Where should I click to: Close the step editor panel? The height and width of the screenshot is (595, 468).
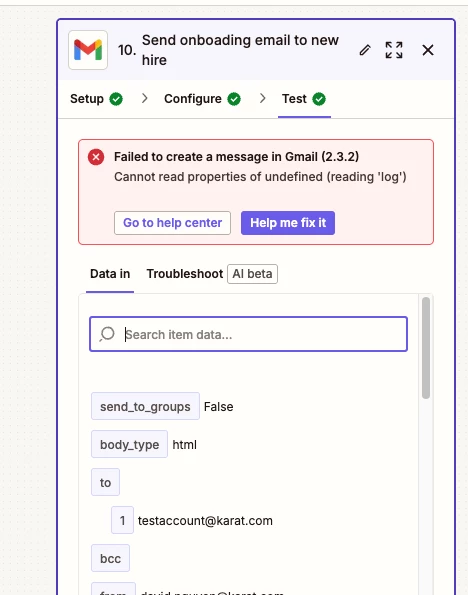428,50
